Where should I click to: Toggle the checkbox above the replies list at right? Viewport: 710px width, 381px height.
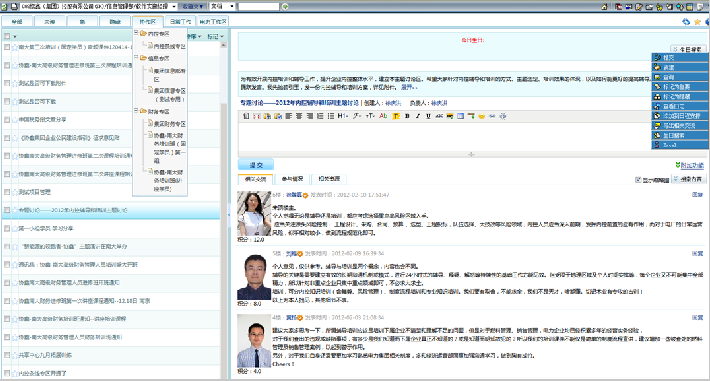[x=638, y=180]
